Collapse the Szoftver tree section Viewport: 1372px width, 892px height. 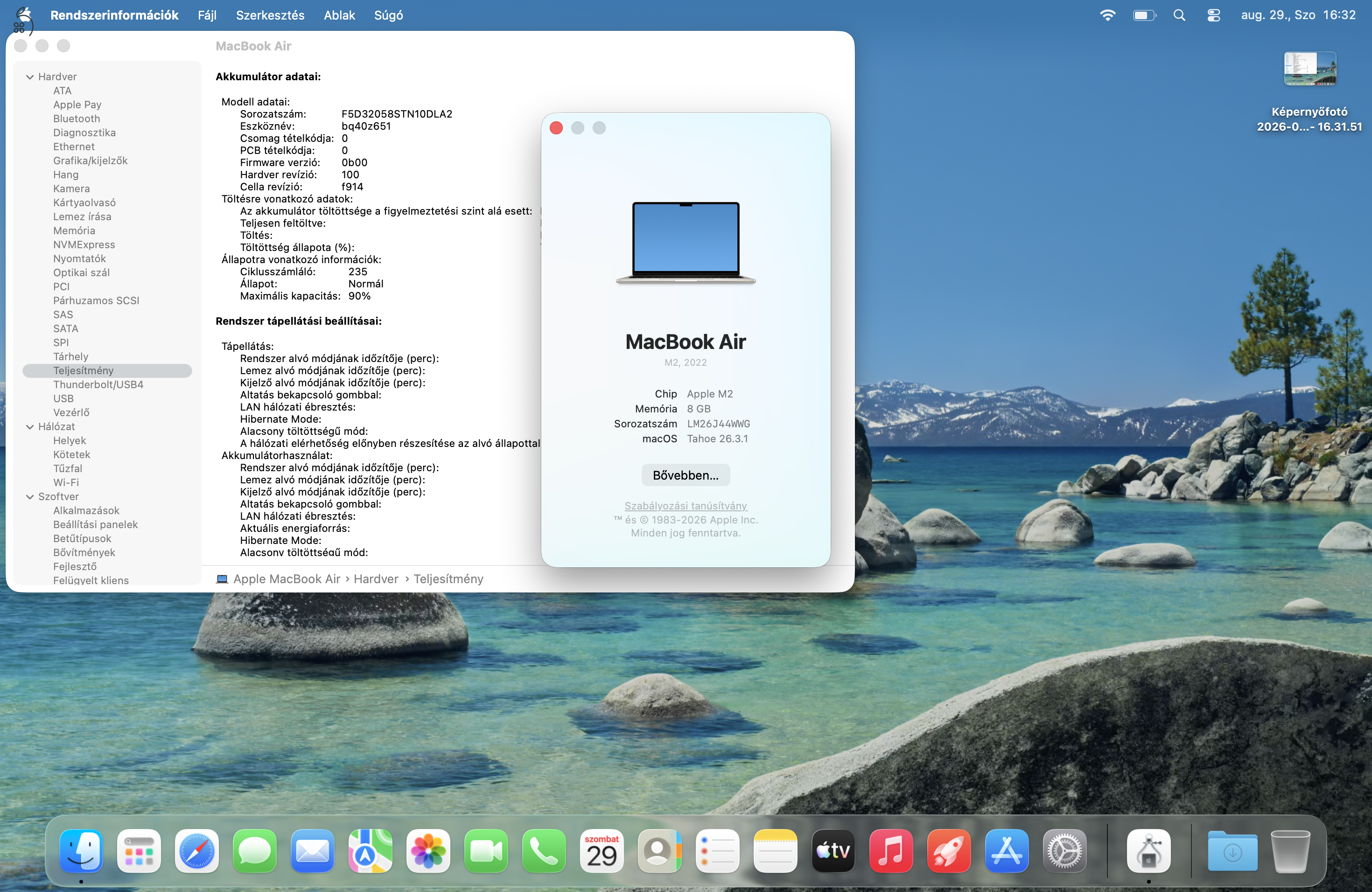coord(29,497)
